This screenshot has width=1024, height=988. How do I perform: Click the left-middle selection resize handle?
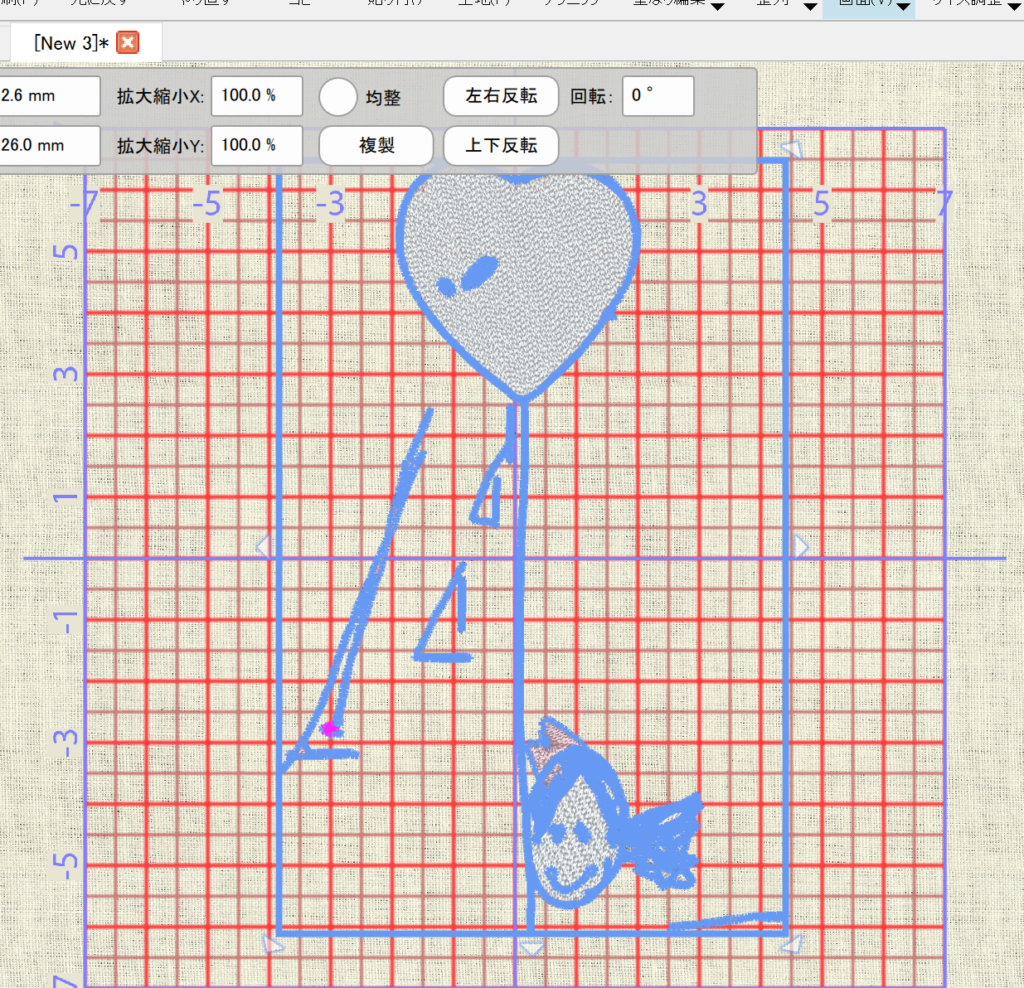(264, 546)
